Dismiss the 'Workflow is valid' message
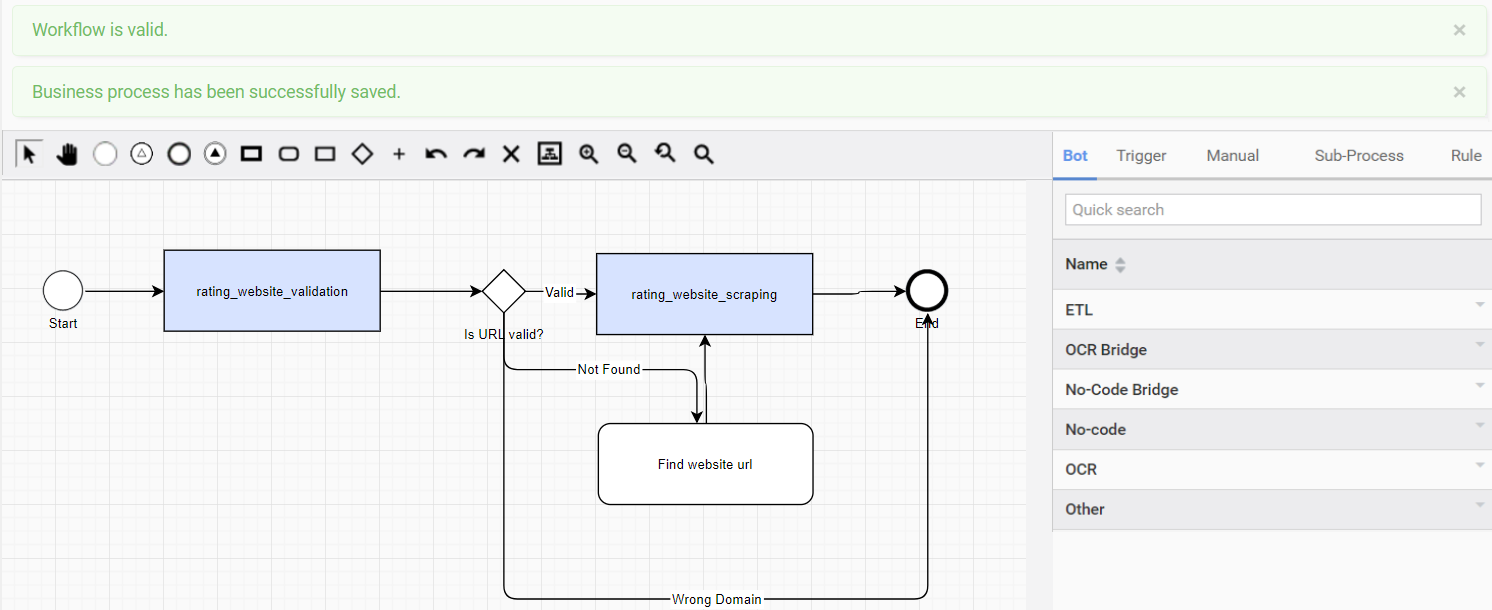1492x610 pixels. [1459, 30]
